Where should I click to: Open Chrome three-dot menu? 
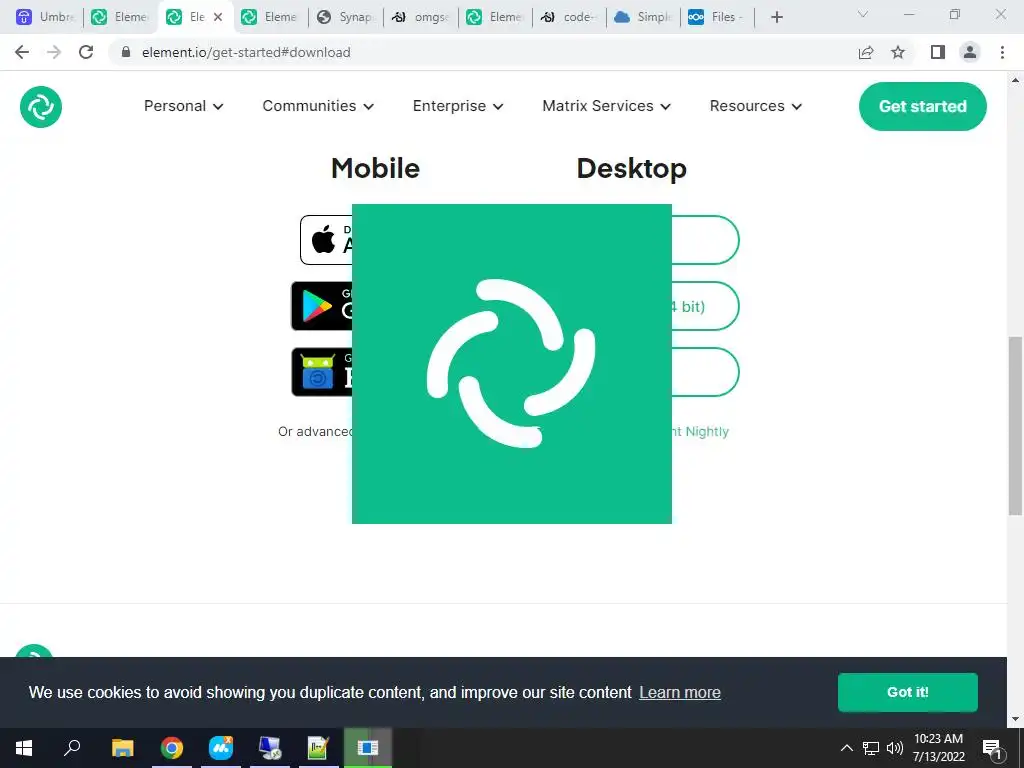pyautogui.click(x=1002, y=52)
